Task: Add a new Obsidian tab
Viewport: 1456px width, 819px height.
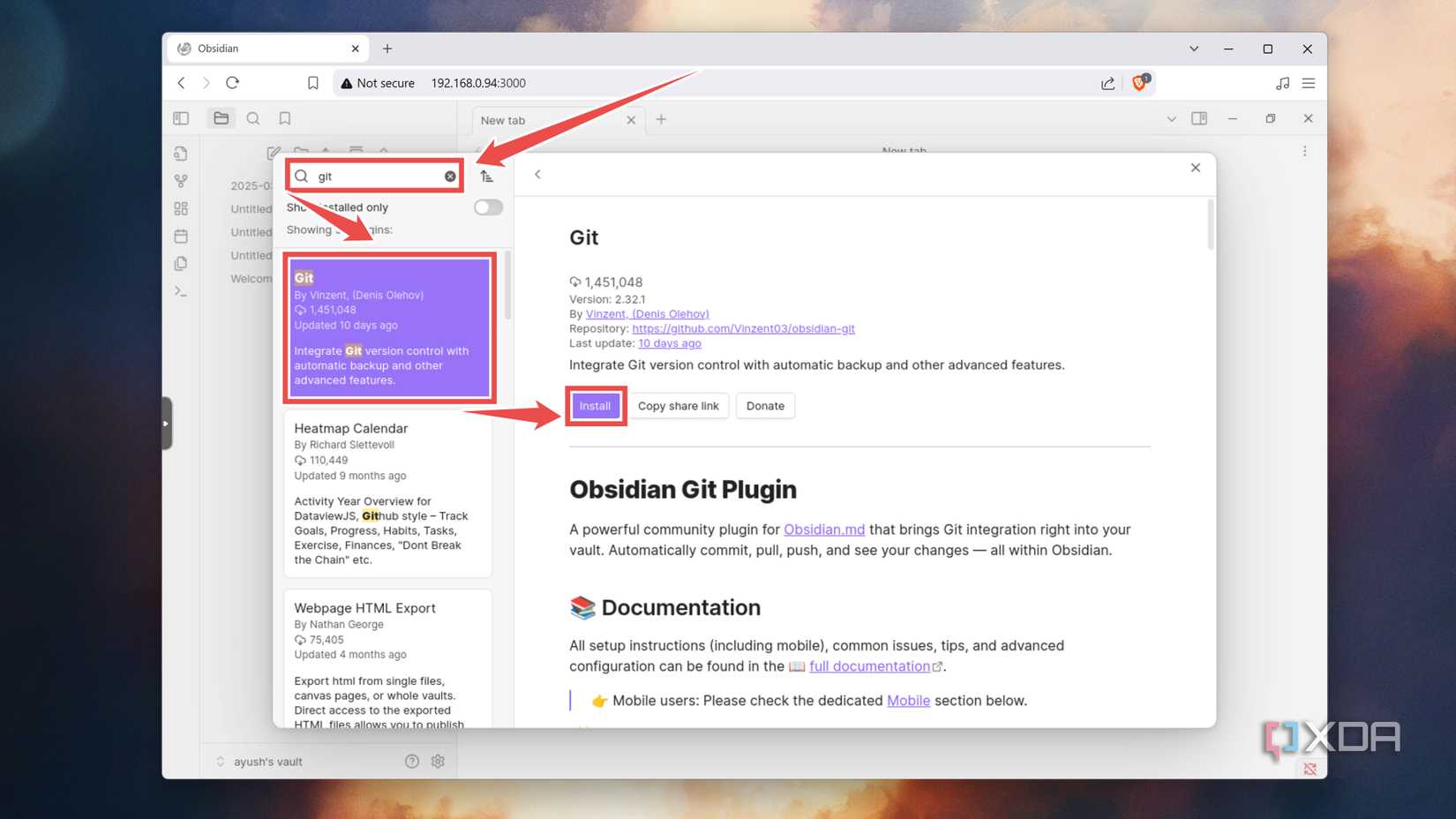Action: pyautogui.click(x=661, y=119)
